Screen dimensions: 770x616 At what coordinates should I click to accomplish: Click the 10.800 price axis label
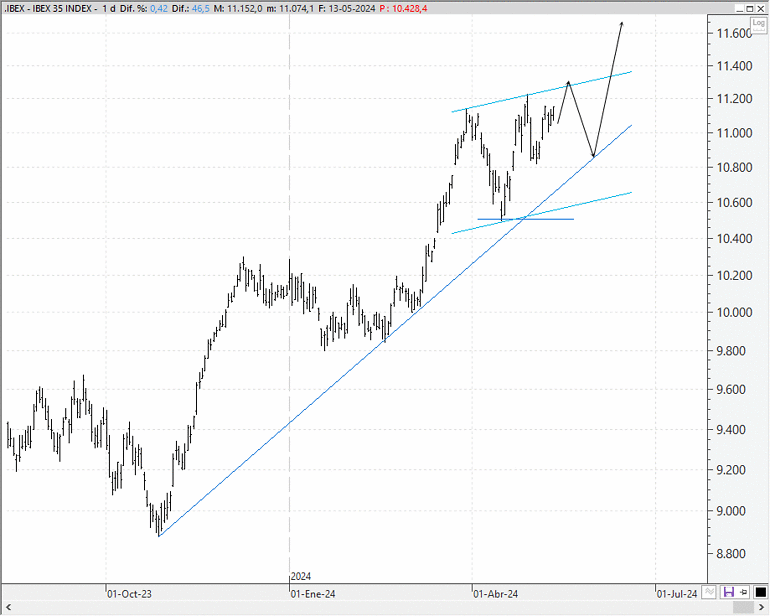click(x=734, y=168)
